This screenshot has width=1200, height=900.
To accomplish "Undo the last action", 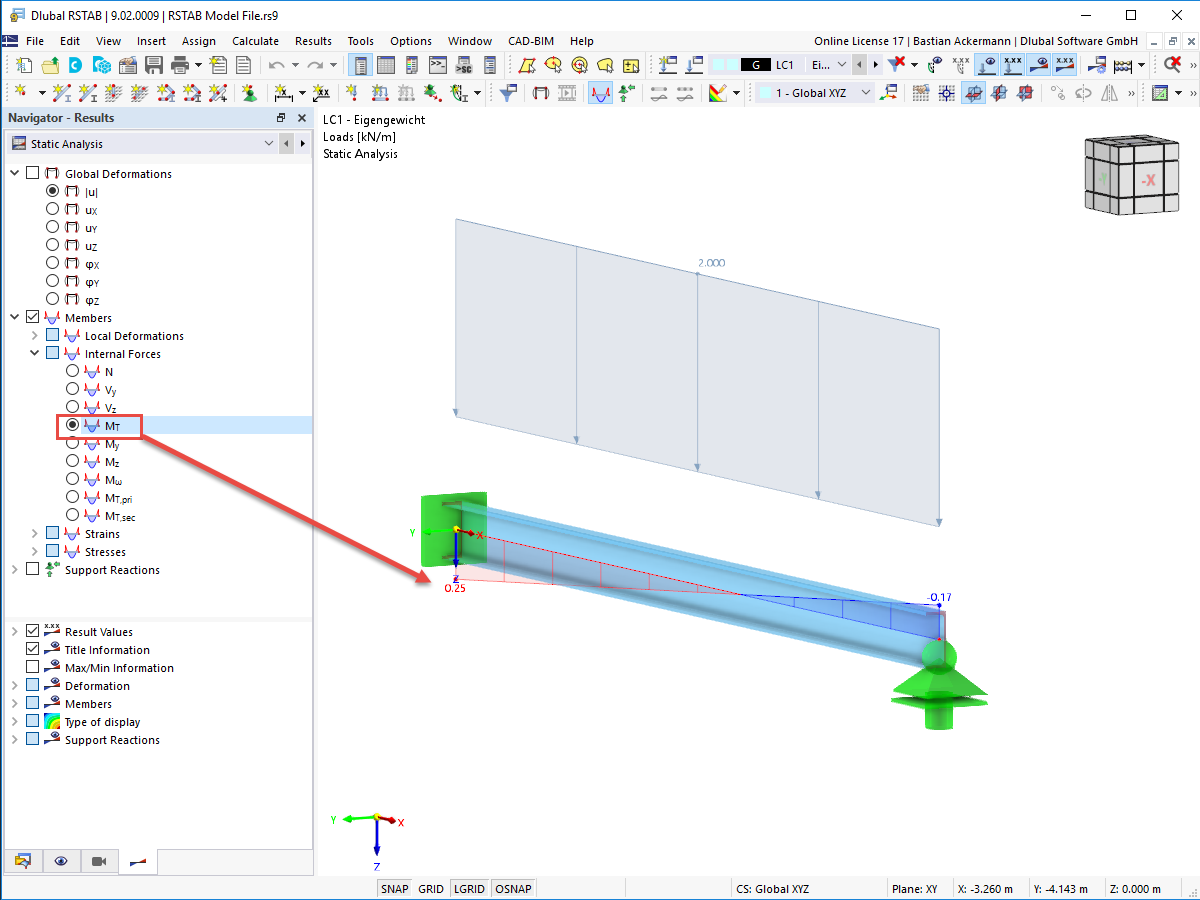I will pyautogui.click(x=277, y=64).
